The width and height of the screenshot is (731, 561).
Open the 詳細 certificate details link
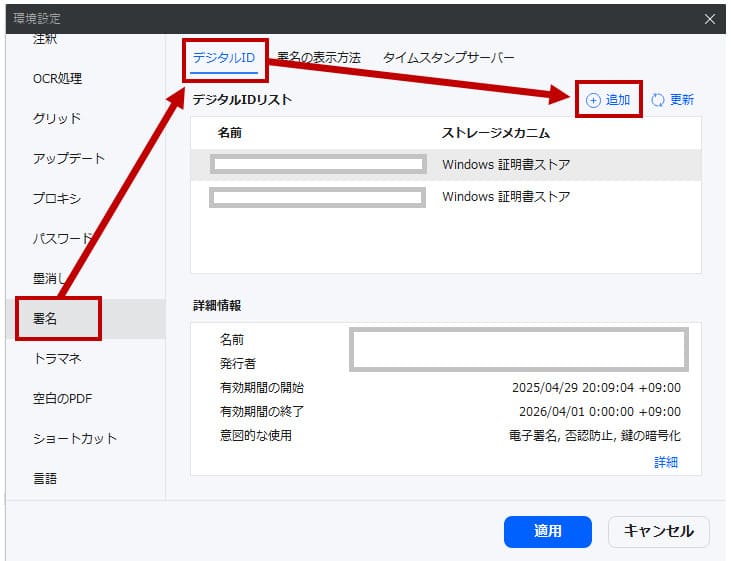[666, 462]
